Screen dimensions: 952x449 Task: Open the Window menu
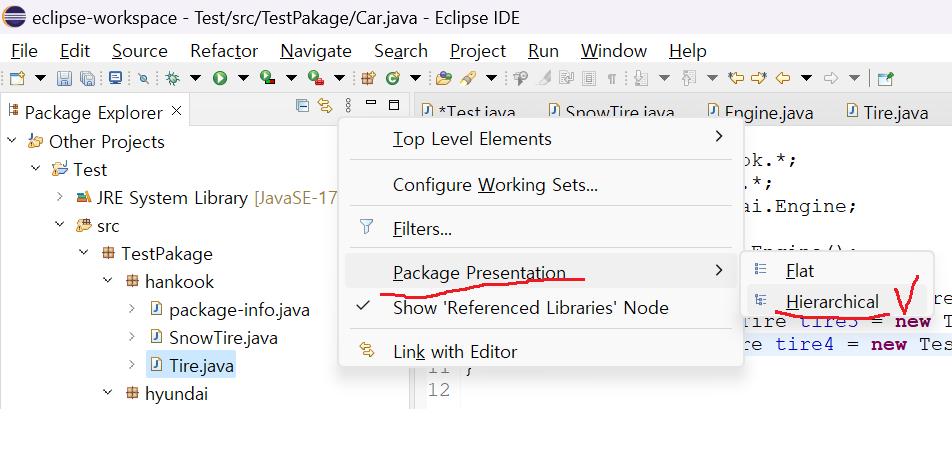614,51
